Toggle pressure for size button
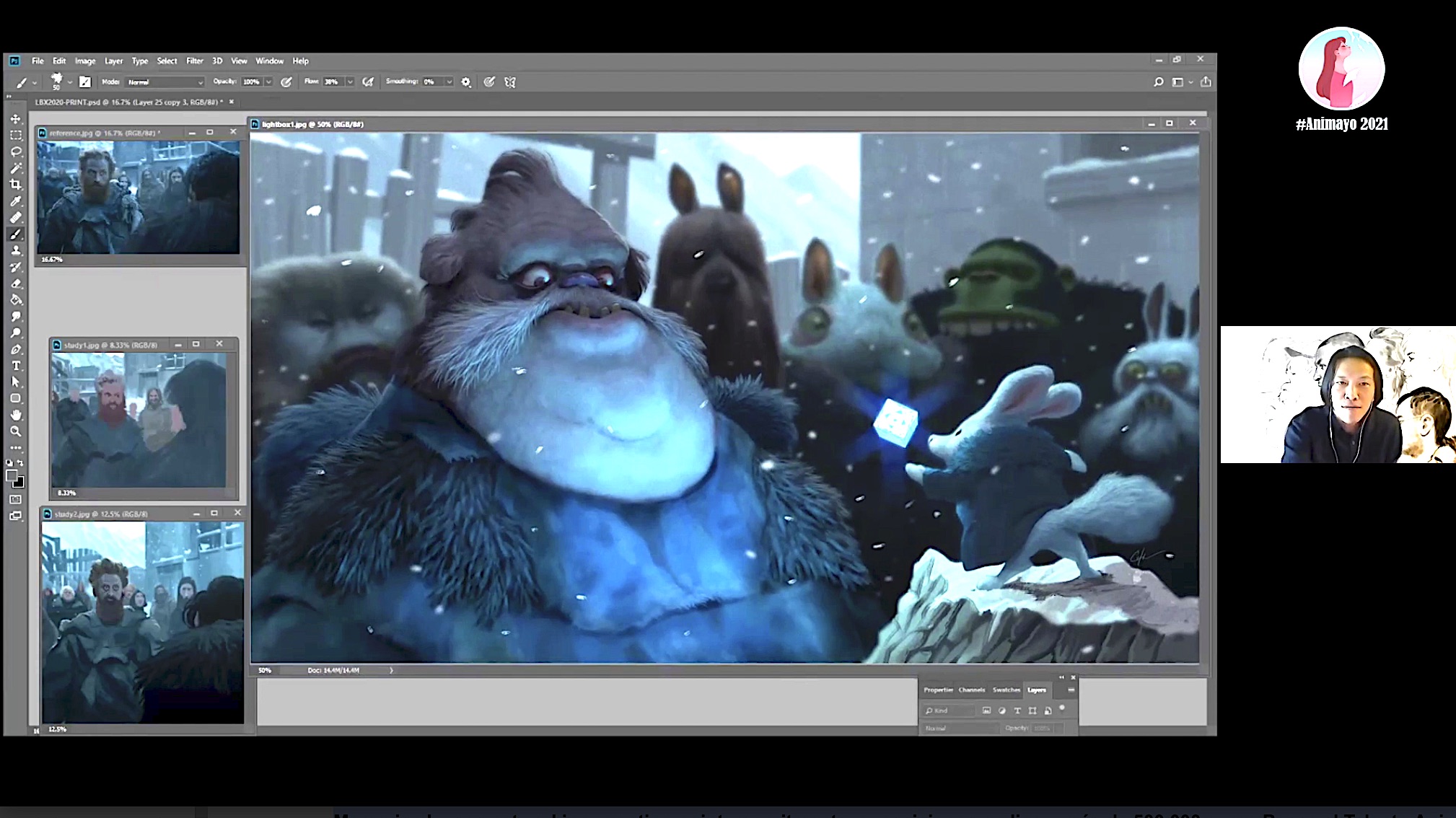 (489, 82)
